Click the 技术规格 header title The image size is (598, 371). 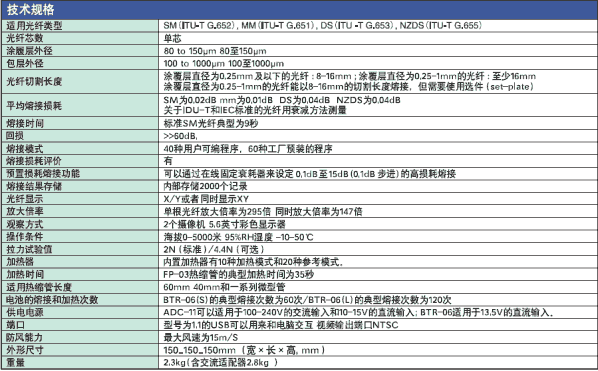tap(31, 10)
